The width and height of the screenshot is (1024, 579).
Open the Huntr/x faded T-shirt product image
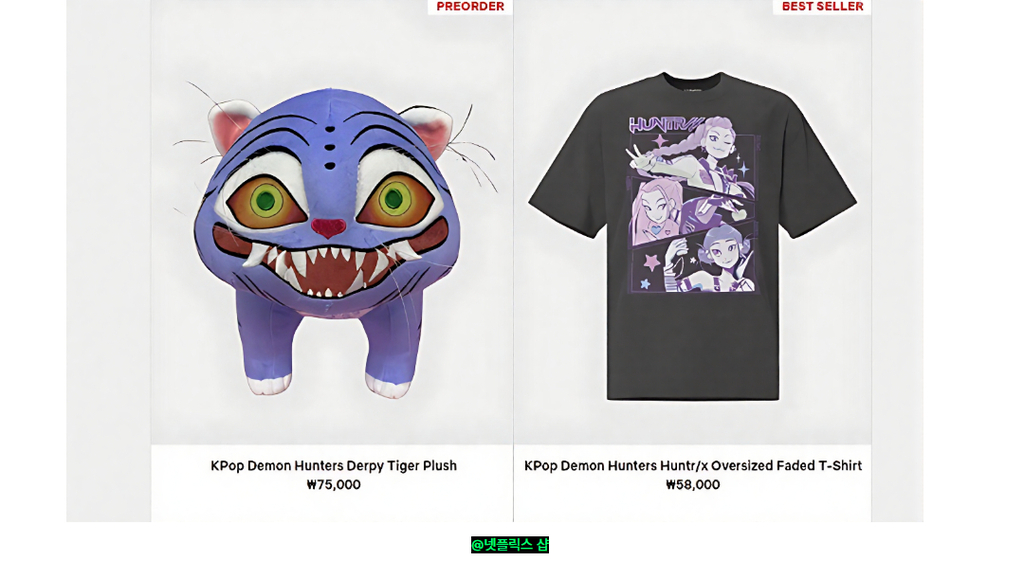point(692,222)
